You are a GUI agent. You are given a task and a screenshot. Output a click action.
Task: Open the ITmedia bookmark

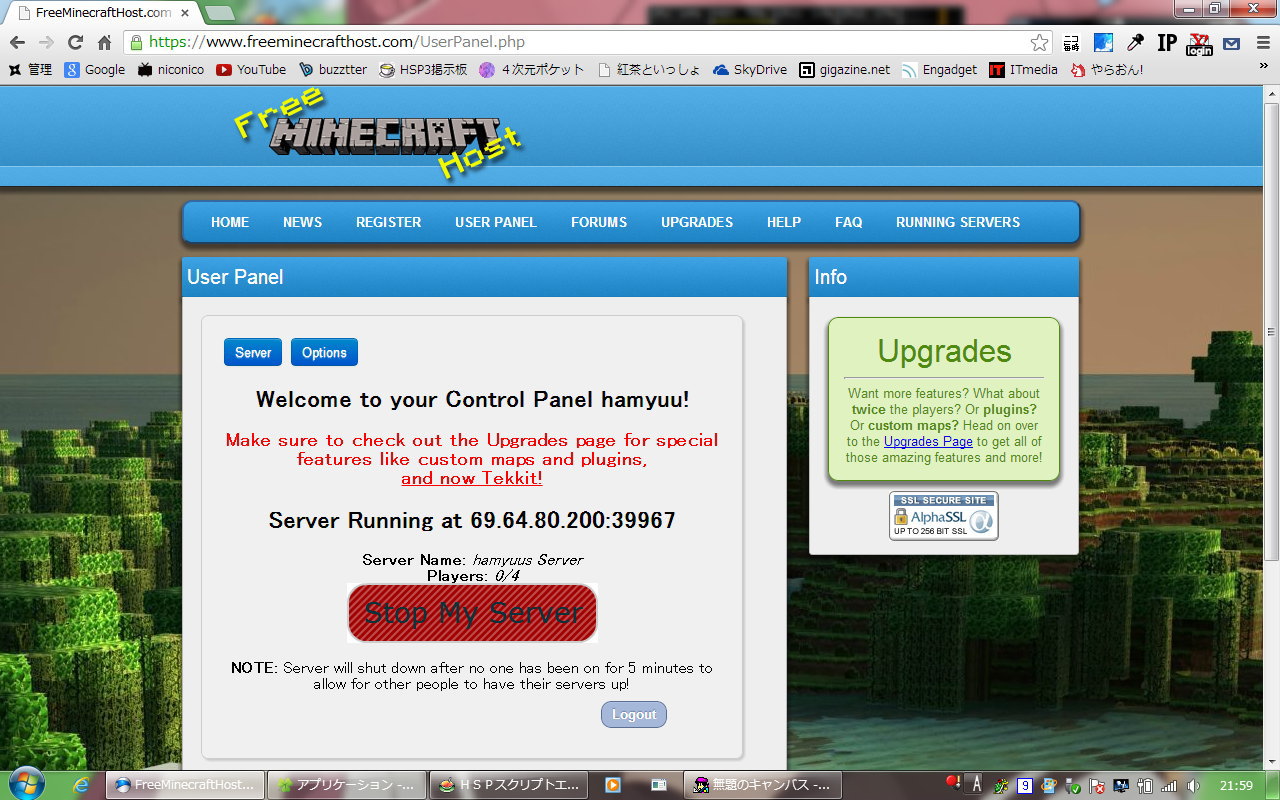(x=1023, y=70)
